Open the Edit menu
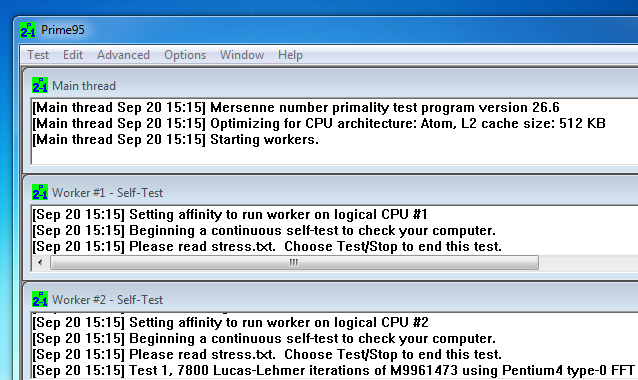This screenshot has width=638, height=380. [x=73, y=55]
